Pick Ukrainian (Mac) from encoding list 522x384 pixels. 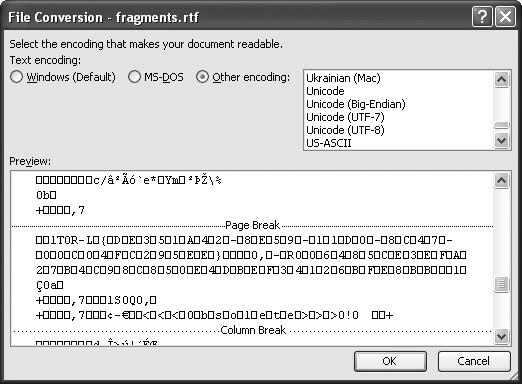tap(343, 78)
